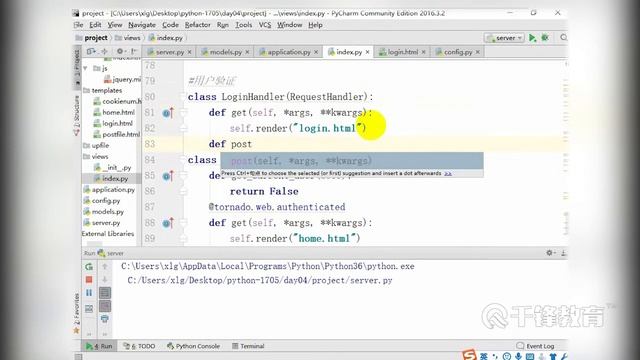This screenshot has width=640, height=360.
Task: Start debugging with the bug icon
Action: (x=545, y=38)
